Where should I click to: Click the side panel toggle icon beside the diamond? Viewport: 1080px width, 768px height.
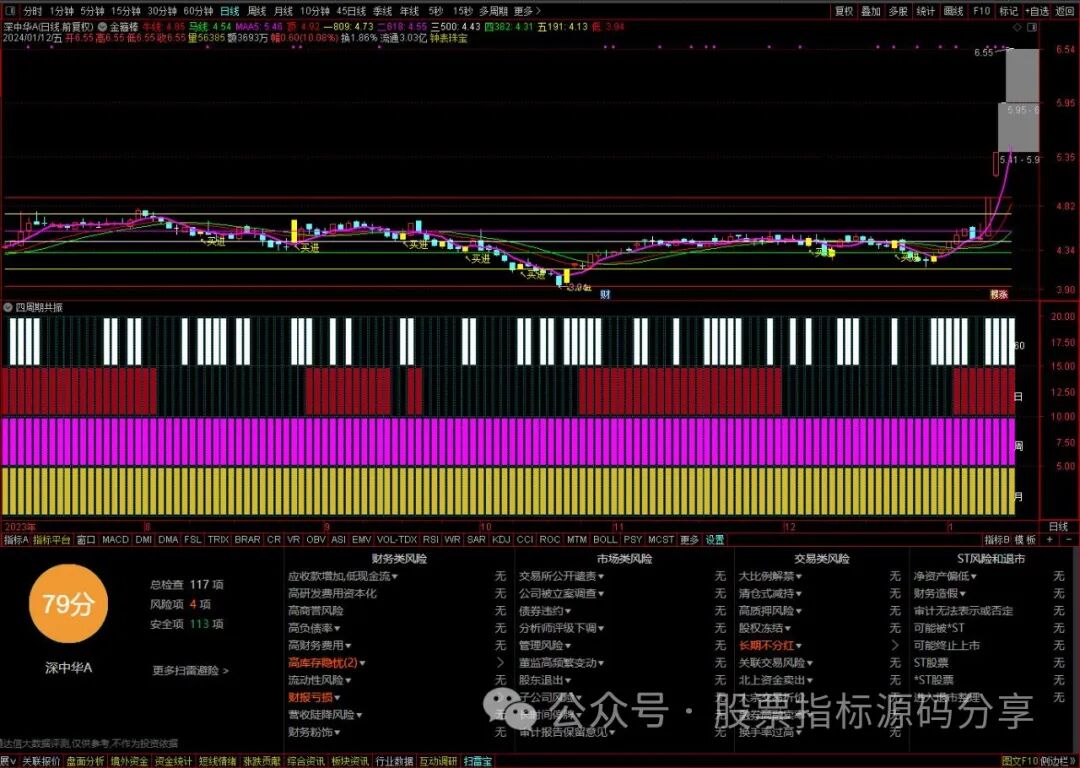[x=1032, y=28]
